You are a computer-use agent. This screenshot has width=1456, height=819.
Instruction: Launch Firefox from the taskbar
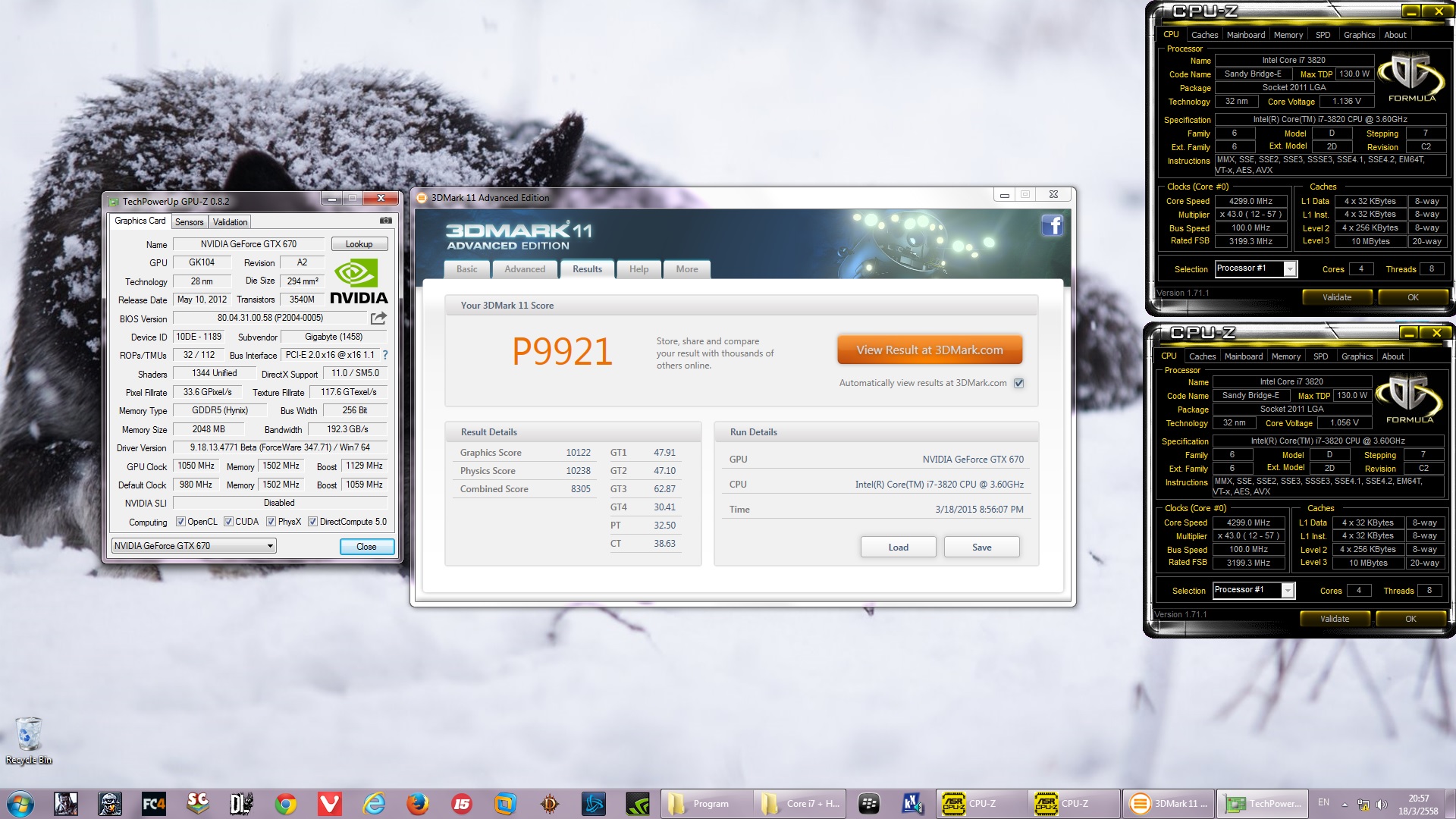[x=417, y=803]
